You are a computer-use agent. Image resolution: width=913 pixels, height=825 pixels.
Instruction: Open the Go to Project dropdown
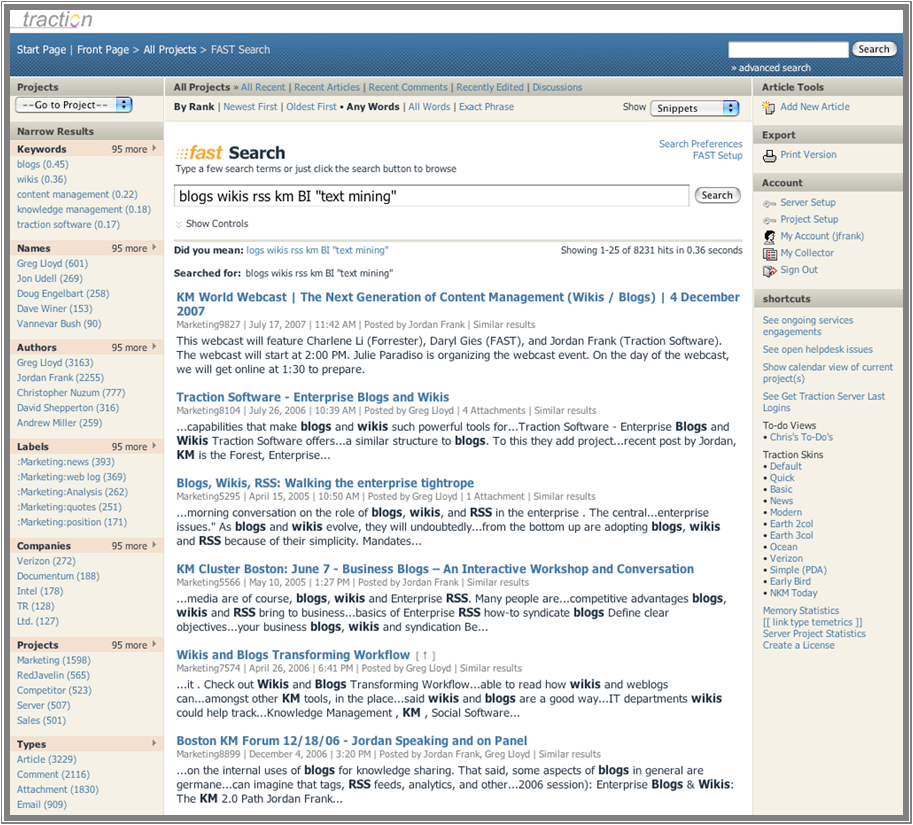click(74, 105)
